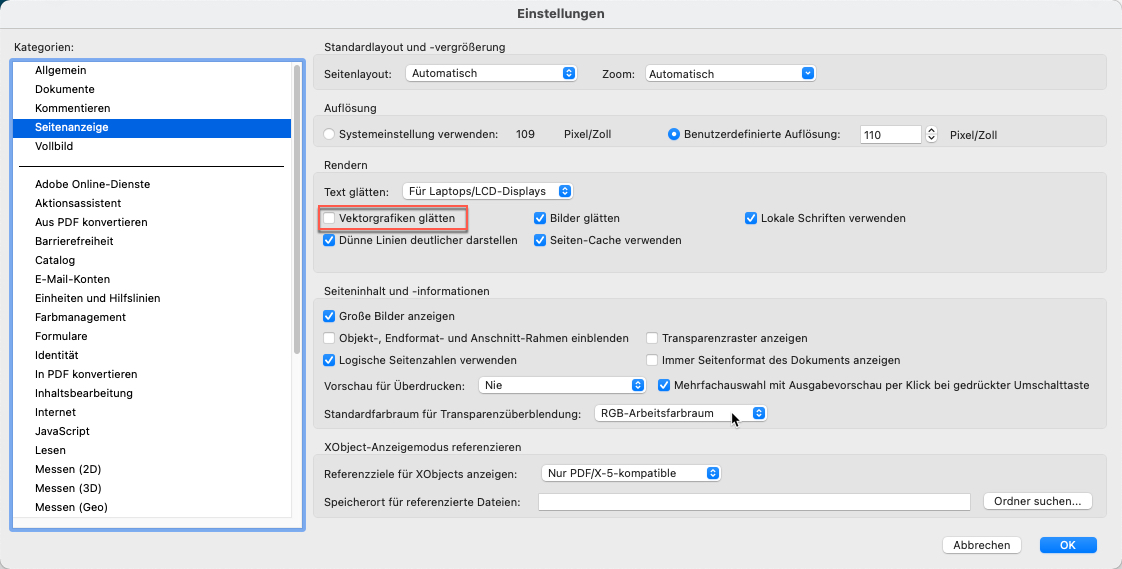Viewport: 1122px width, 569px height.
Task: Open Referenzziele für XObjects dropdown
Action: point(630,473)
